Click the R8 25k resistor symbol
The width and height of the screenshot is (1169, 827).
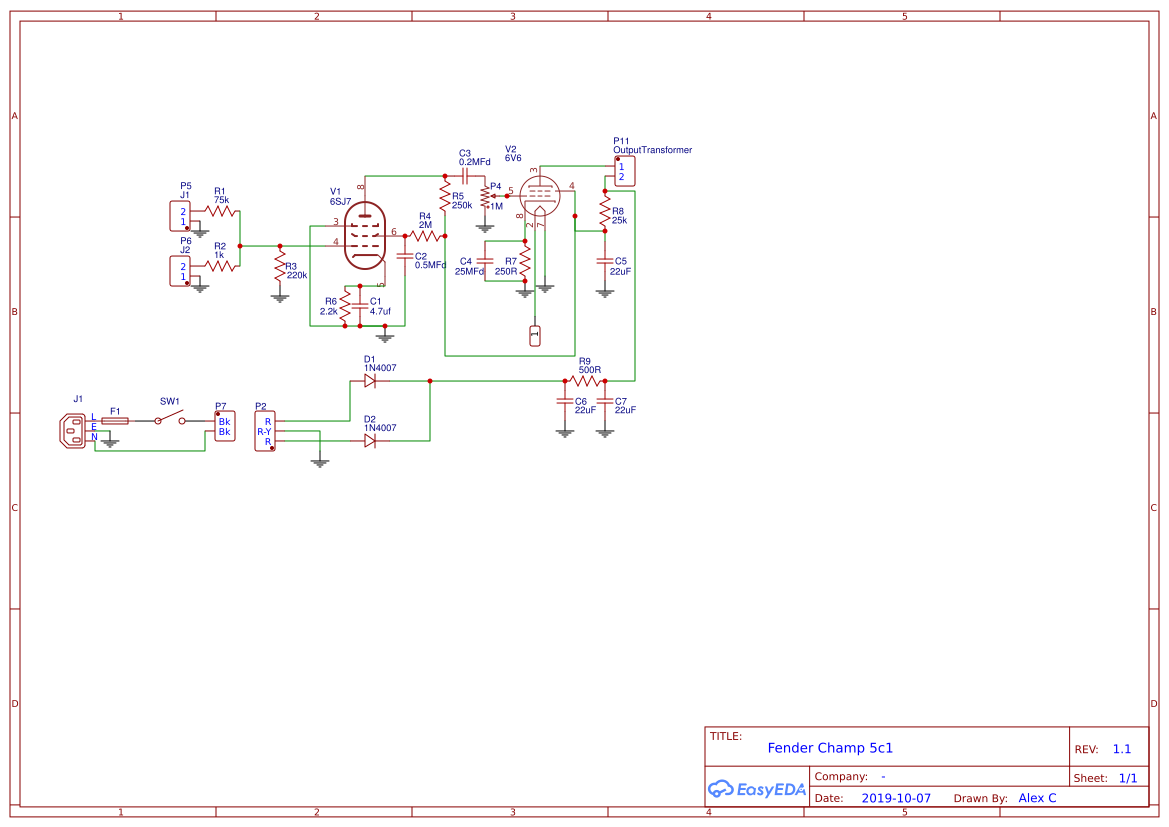605,212
